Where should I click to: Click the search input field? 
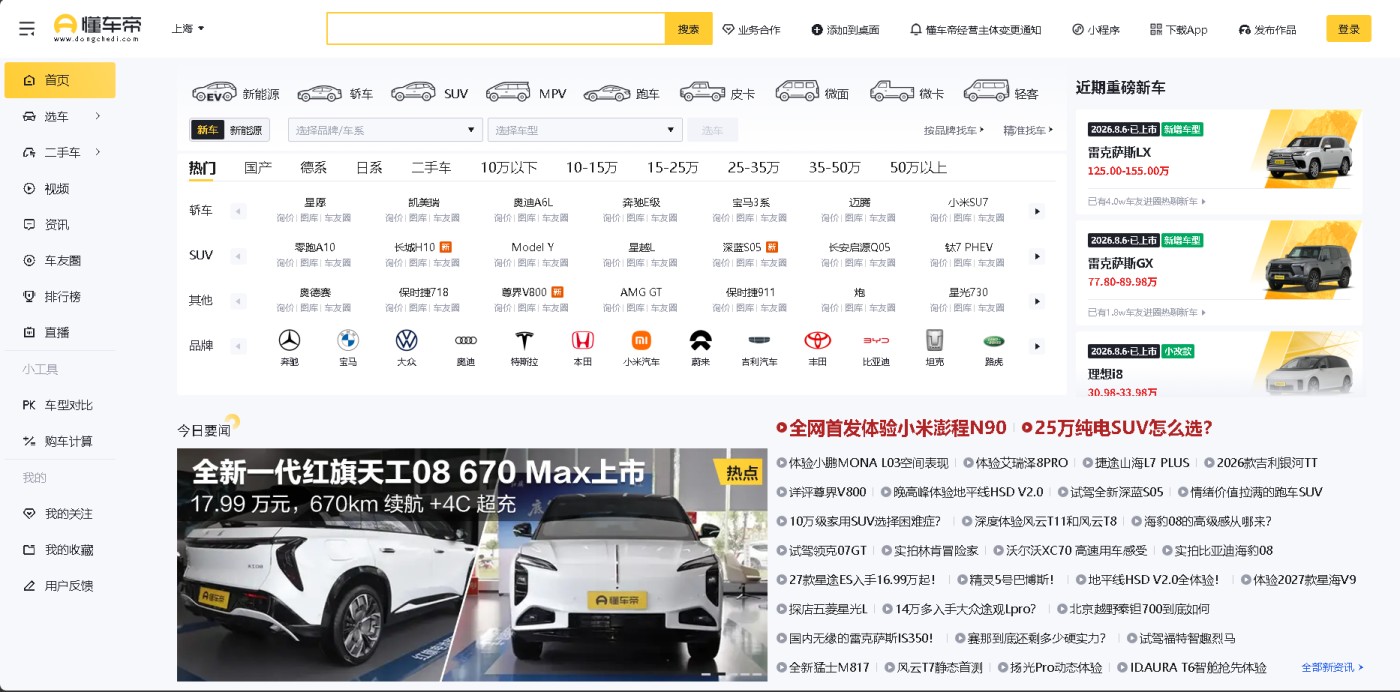pyautogui.click(x=496, y=29)
